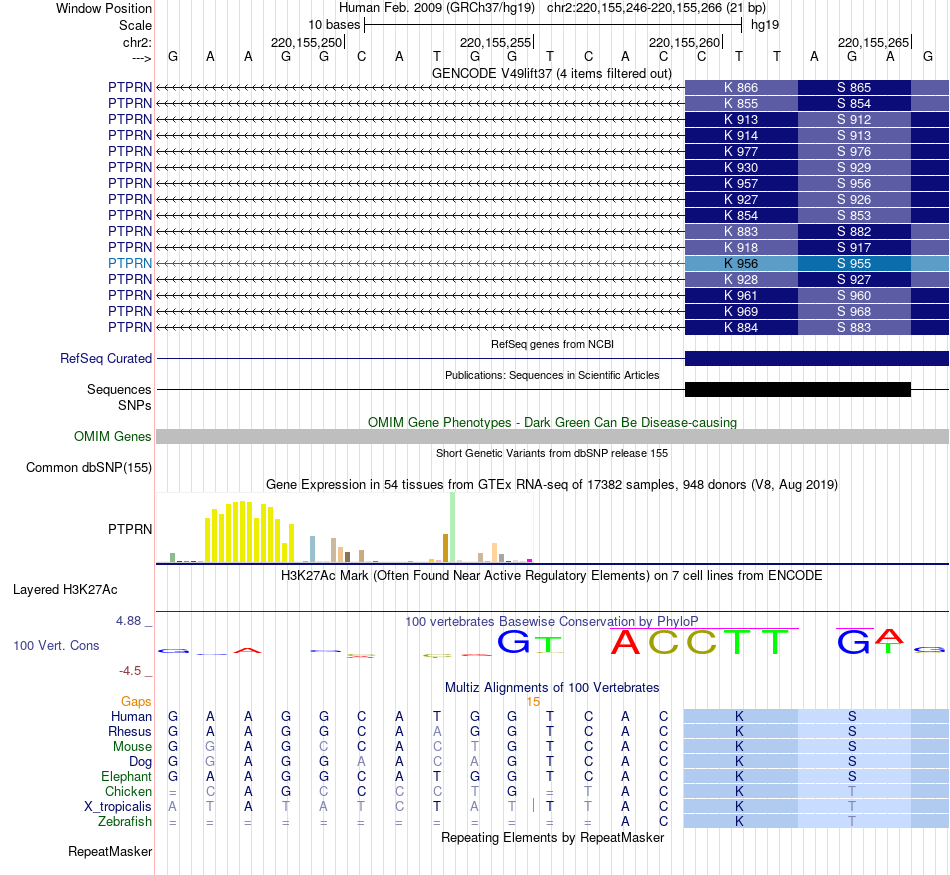The image size is (950, 875).
Task: Click the S 913 codon block
Action: click(x=854, y=136)
